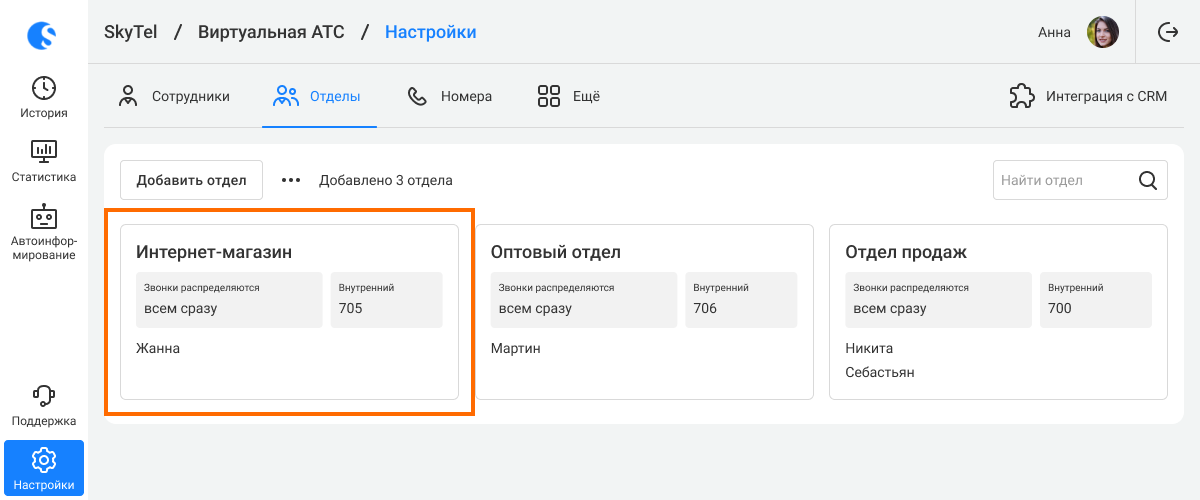The image size is (1200, 500).
Task: Click the SkyTel logo icon
Action: point(43,37)
